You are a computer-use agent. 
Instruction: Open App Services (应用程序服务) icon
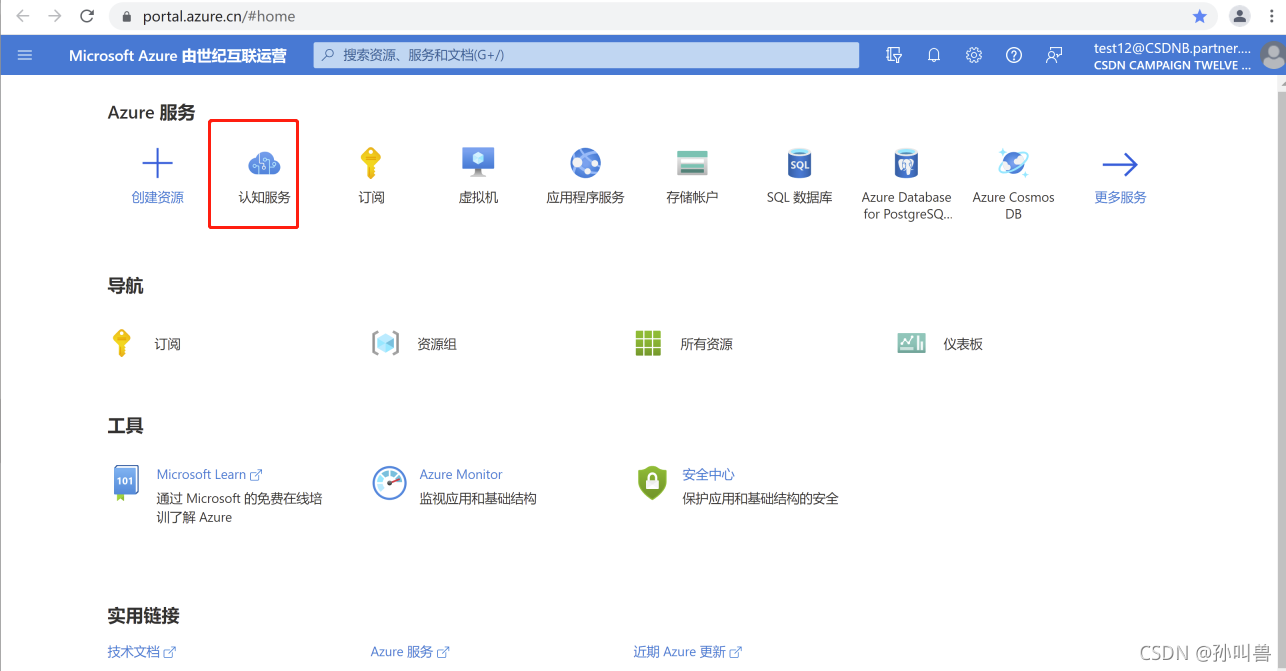tap(585, 163)
